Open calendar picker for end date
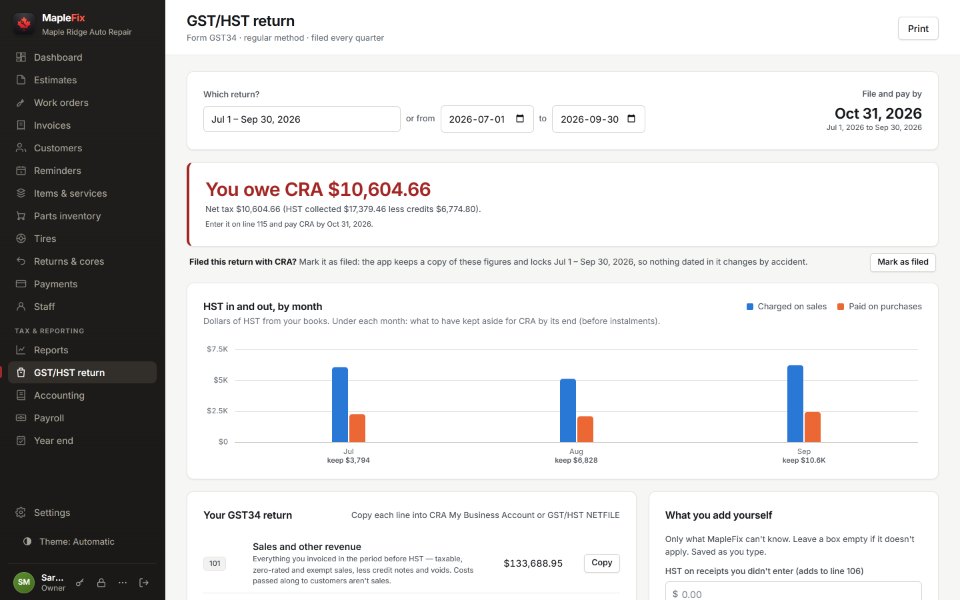Screen dimensions: 960x600 [631, 119]
